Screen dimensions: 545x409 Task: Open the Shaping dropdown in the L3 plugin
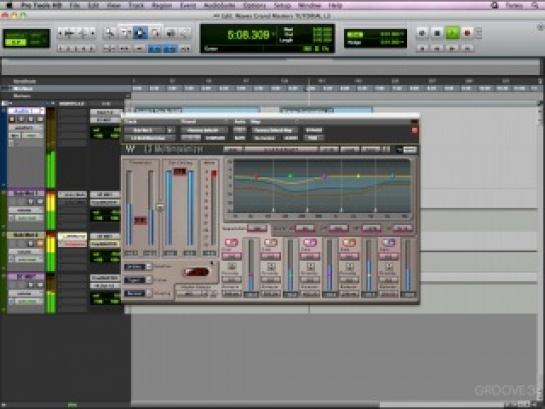click(138, 293)
